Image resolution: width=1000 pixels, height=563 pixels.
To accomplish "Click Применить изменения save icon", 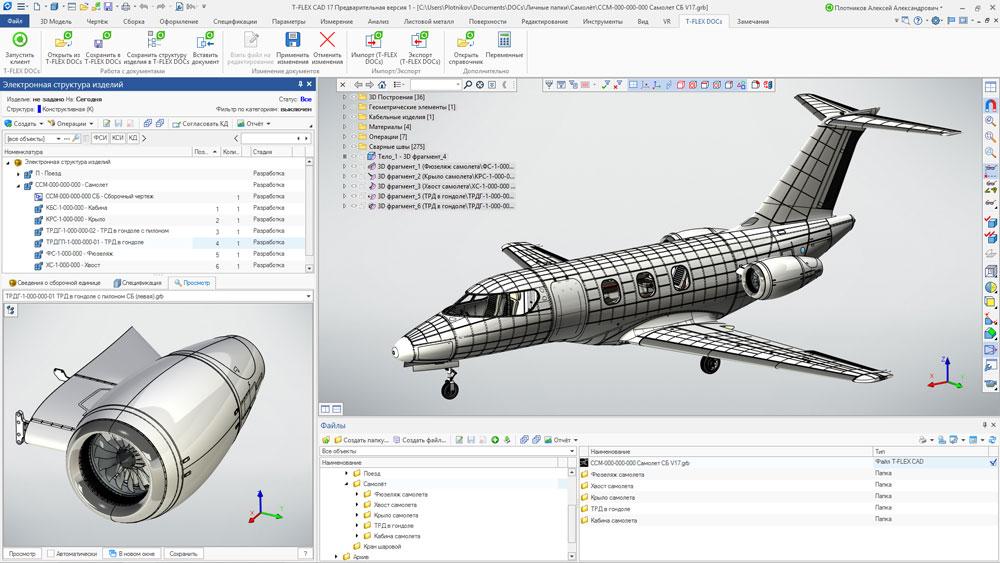I will [x=292, y=40].
